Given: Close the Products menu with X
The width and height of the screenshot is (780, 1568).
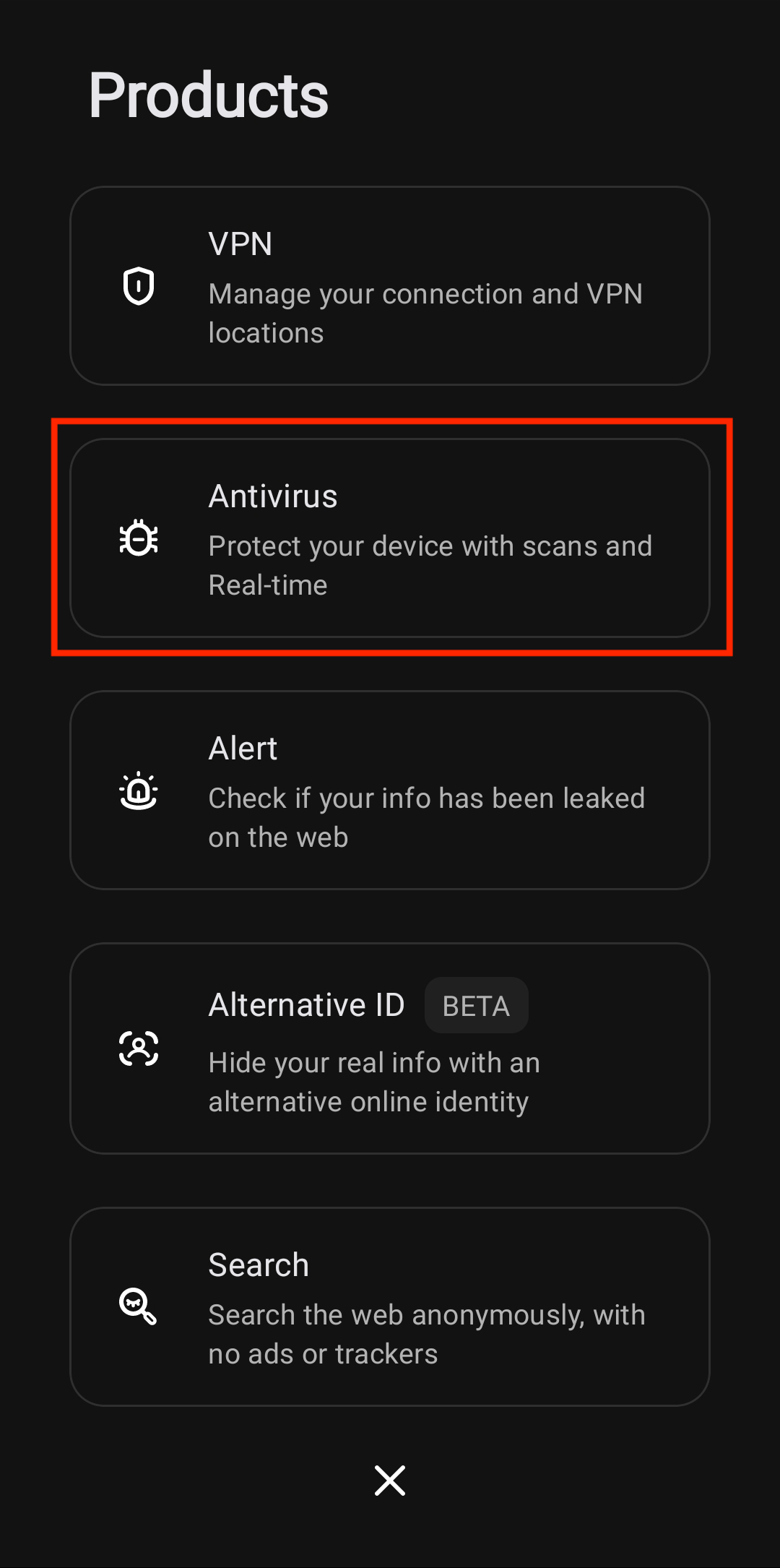Looking at the screenshot, I should pos(390,1481).
